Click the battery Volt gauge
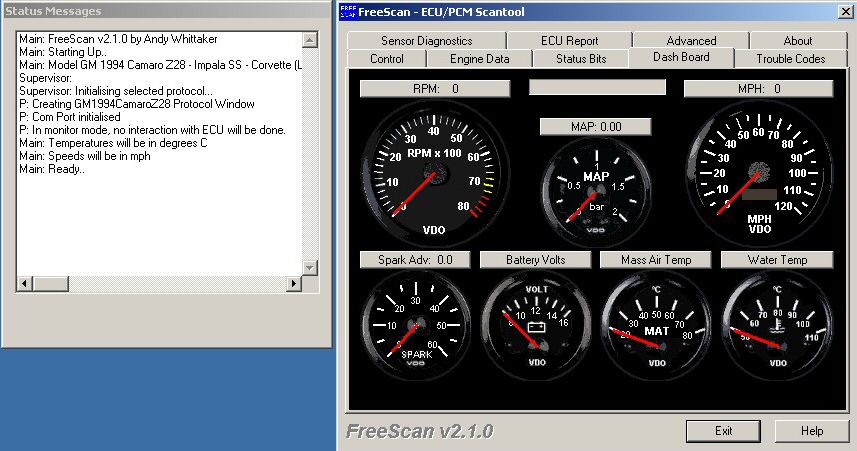 pos(536,325)
